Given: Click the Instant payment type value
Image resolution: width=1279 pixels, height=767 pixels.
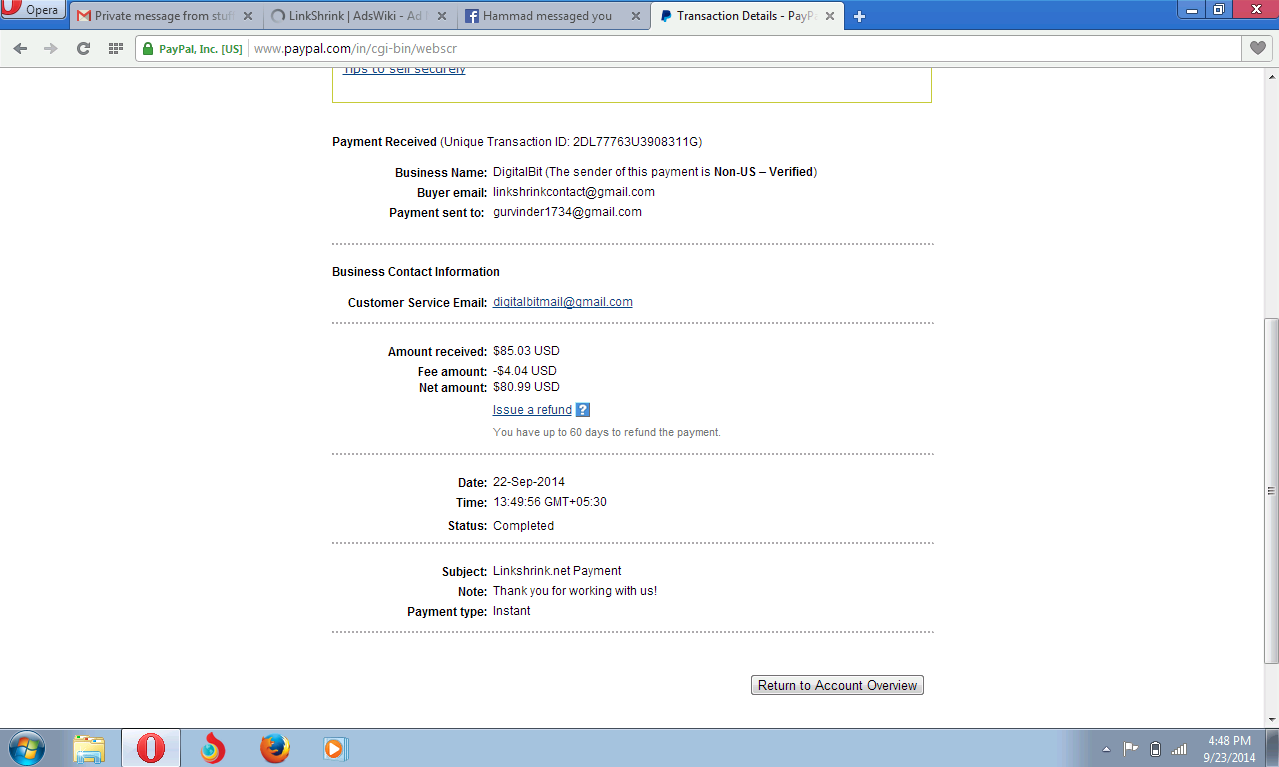Looking at the screenshot, I should pos(512,611).
